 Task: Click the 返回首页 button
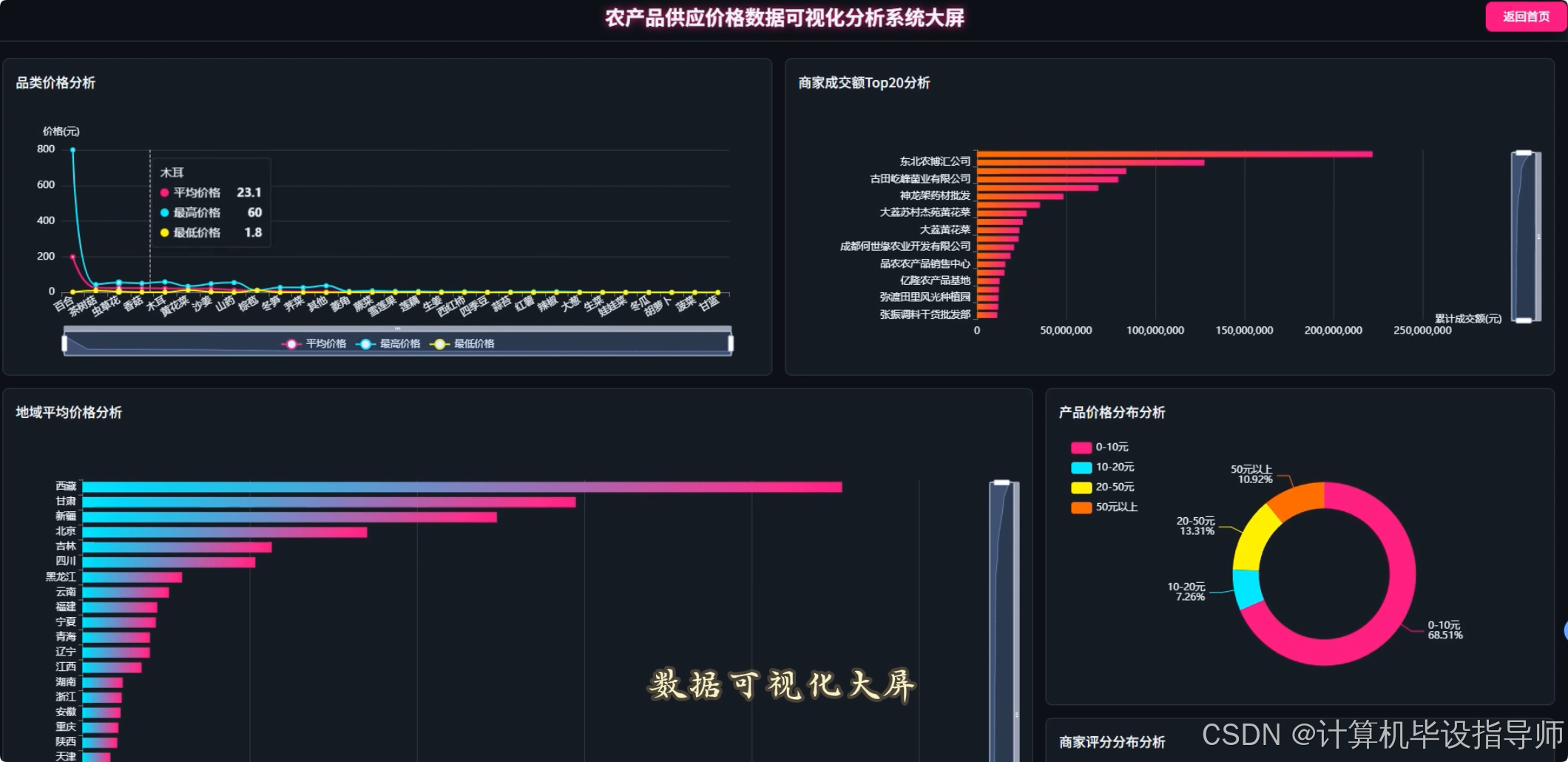(x=1525, y=16)
